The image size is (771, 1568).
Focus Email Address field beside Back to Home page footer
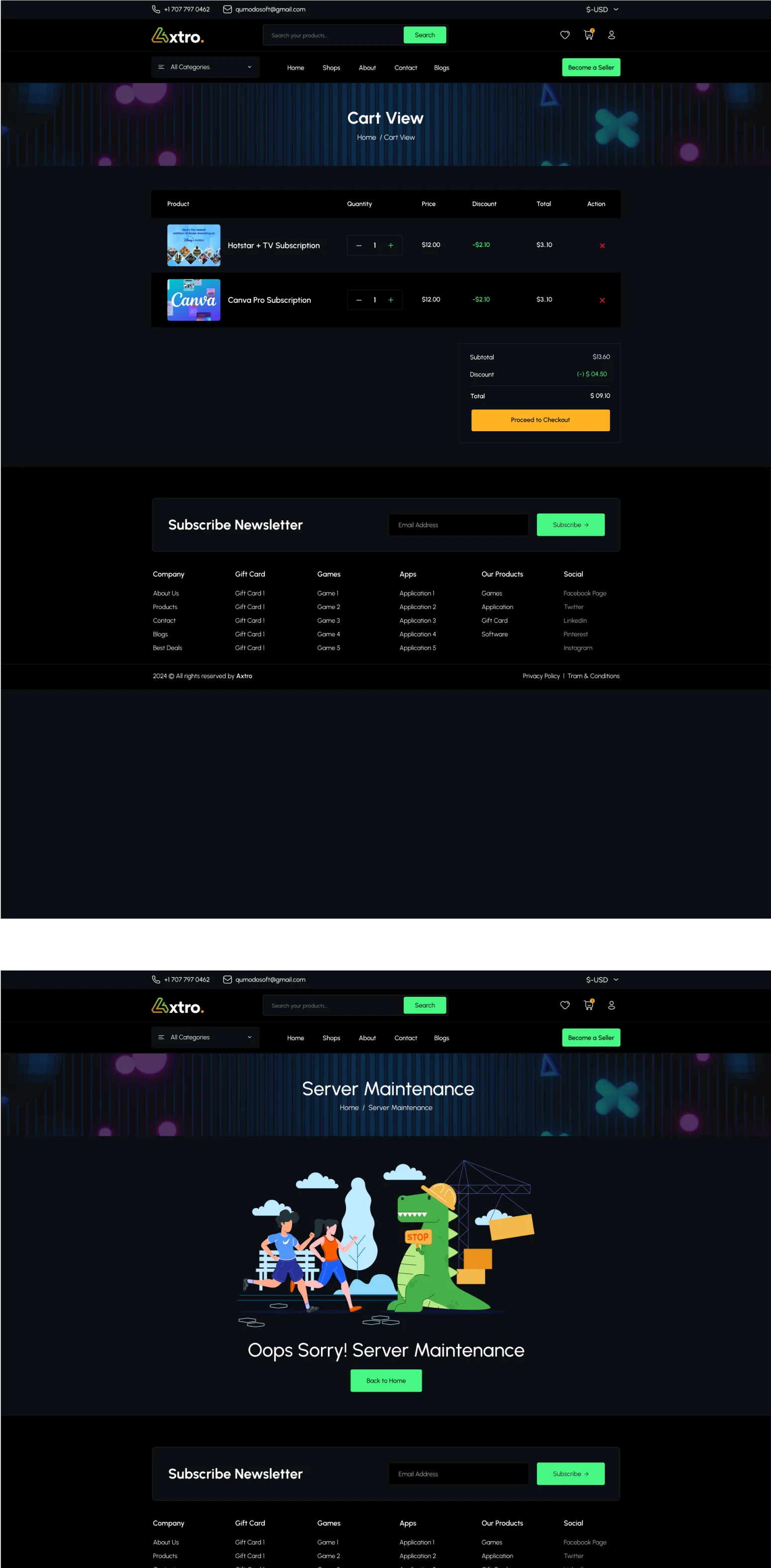point(458,1474)
